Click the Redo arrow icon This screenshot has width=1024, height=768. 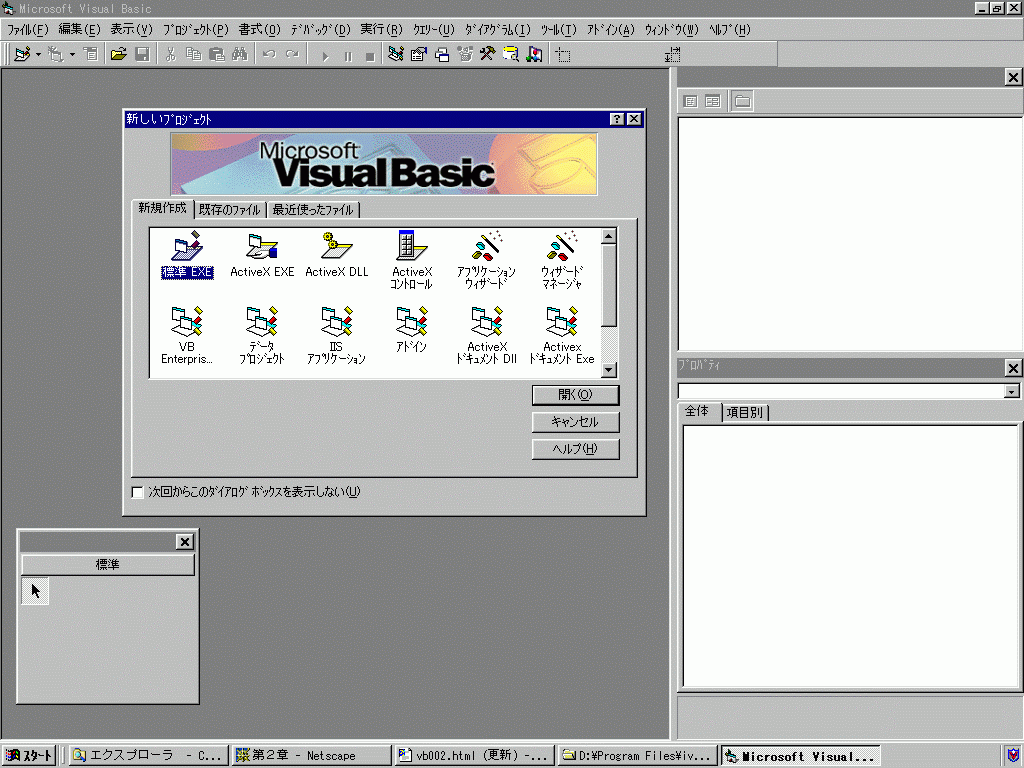click(292, 54)
